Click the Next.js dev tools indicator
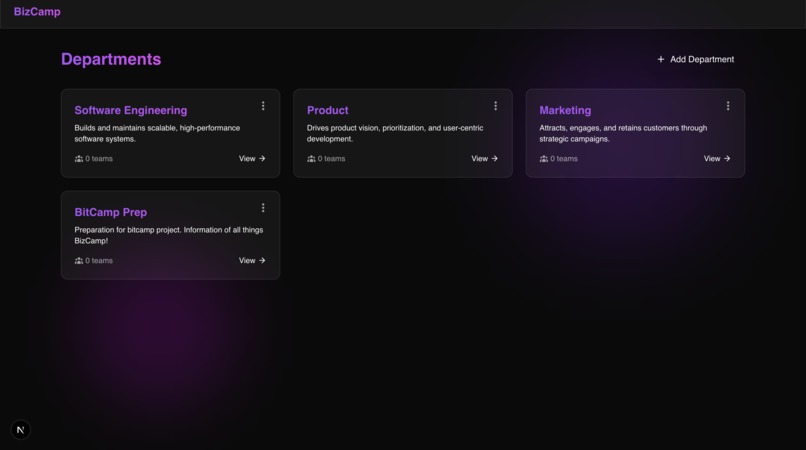Image resolution: width=806 pixels, height=450 pixels. (x=21, y=429)
